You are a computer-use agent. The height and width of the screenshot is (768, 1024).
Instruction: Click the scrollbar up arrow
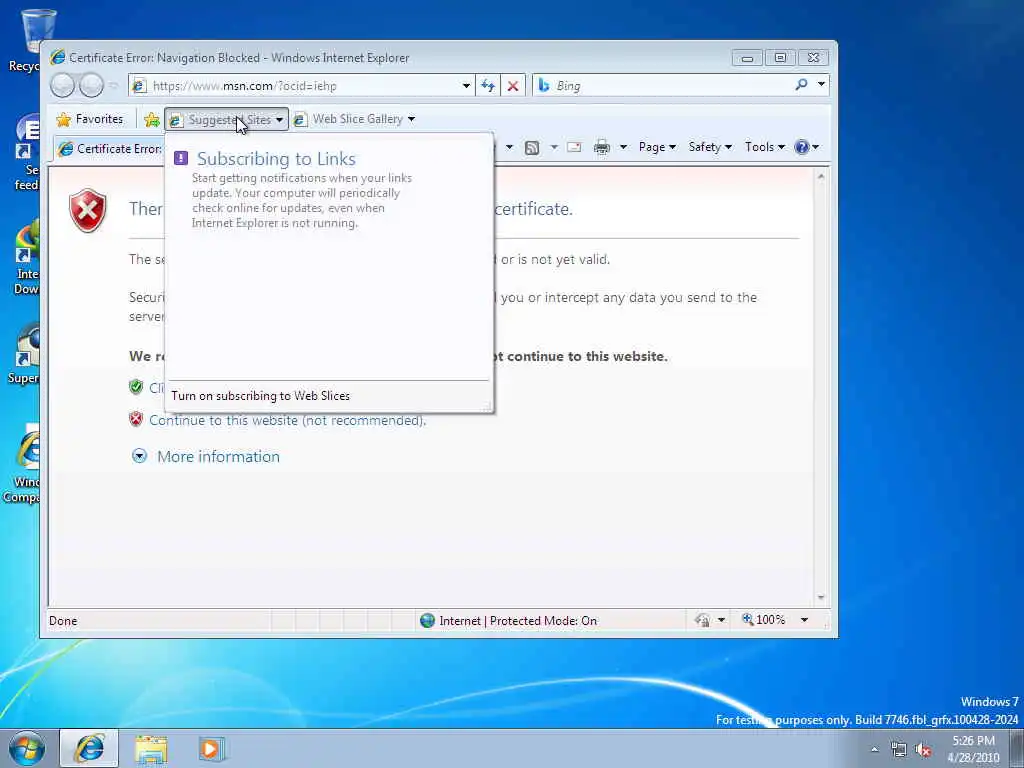821,177
